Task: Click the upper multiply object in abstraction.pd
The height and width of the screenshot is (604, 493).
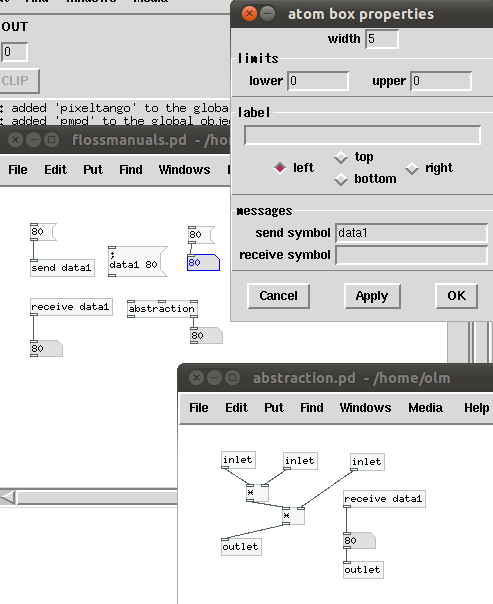Action: (257, 493)
